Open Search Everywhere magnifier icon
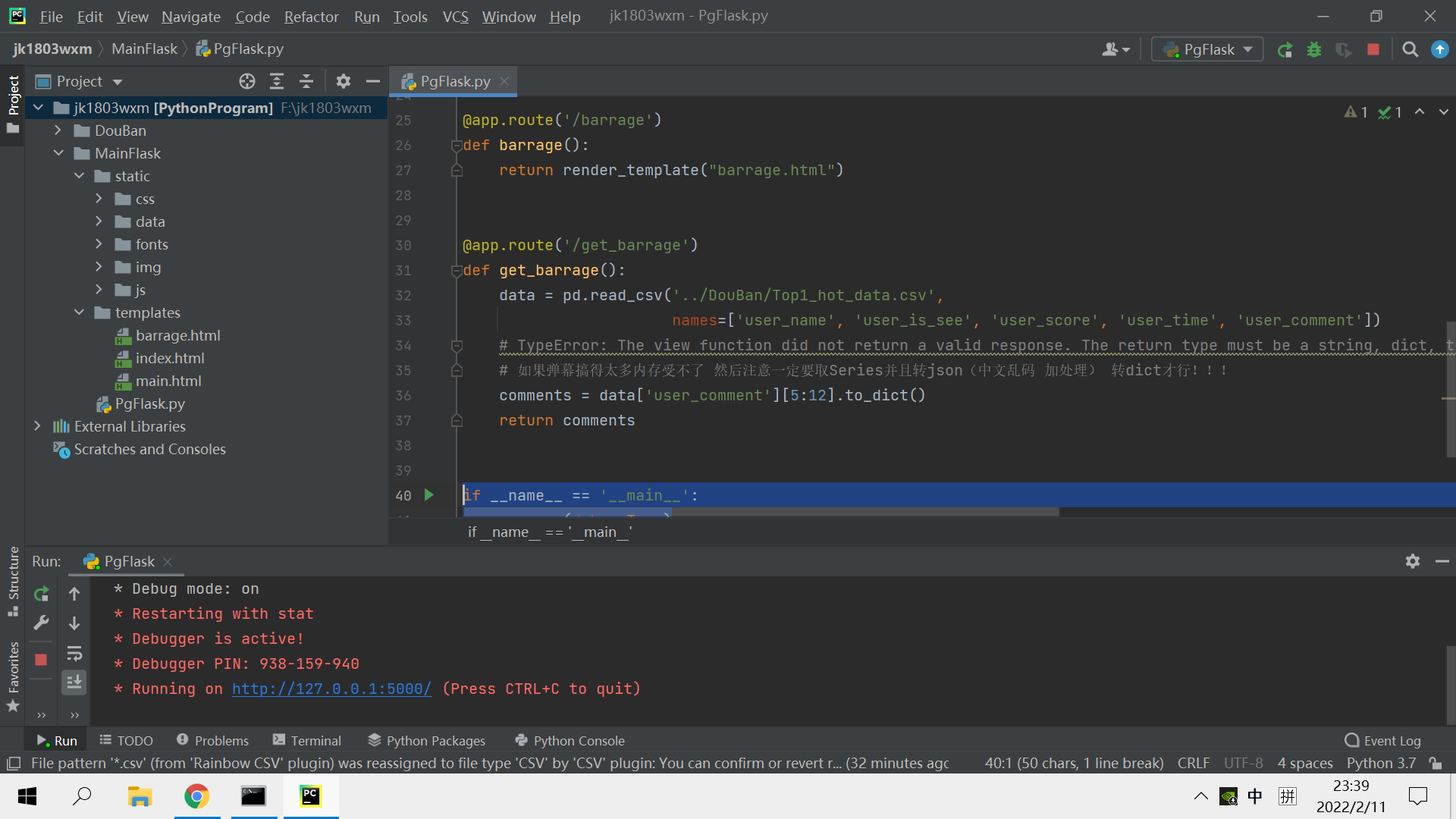Viewport: 1456px width, 819px height. [x=1410, y=50]
